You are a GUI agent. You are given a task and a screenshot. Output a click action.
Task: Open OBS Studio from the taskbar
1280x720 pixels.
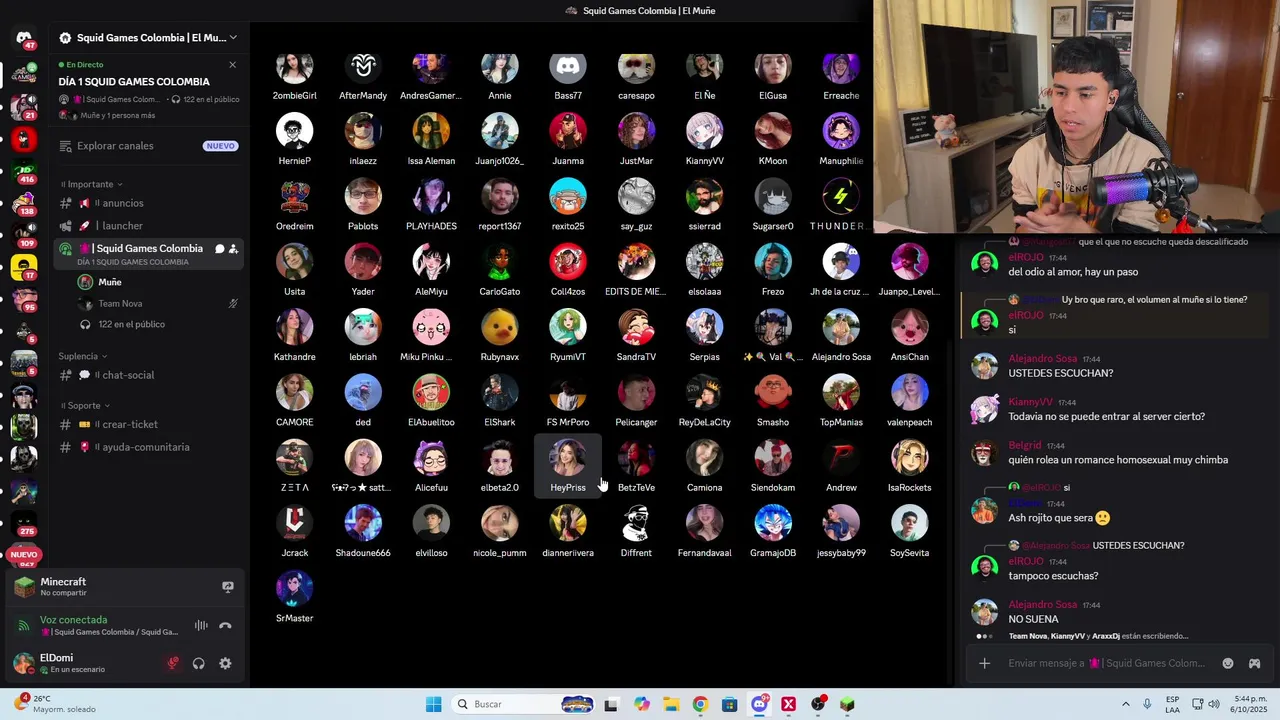coord(818,704)
